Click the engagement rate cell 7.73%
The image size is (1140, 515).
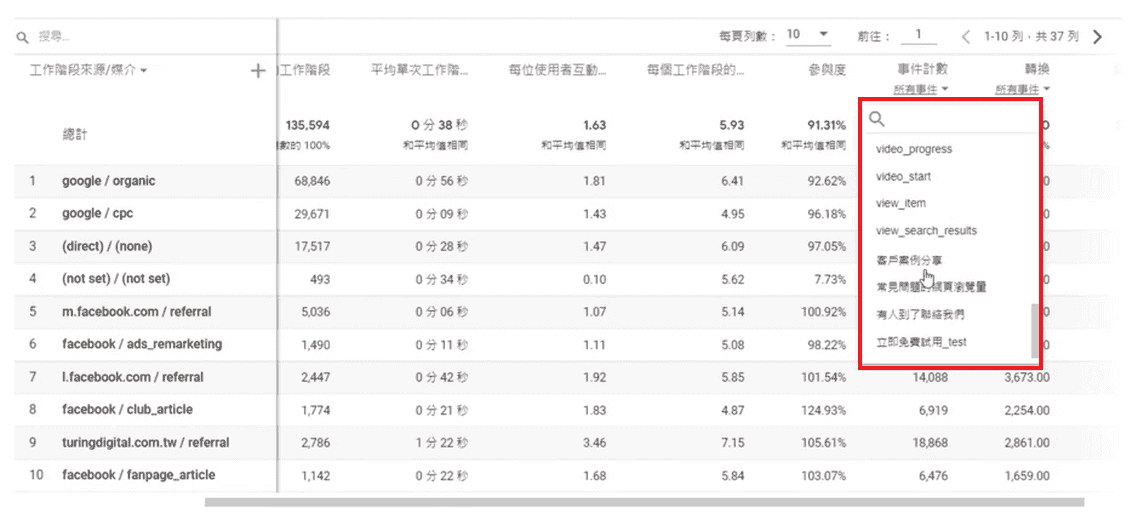click(830, 279)
